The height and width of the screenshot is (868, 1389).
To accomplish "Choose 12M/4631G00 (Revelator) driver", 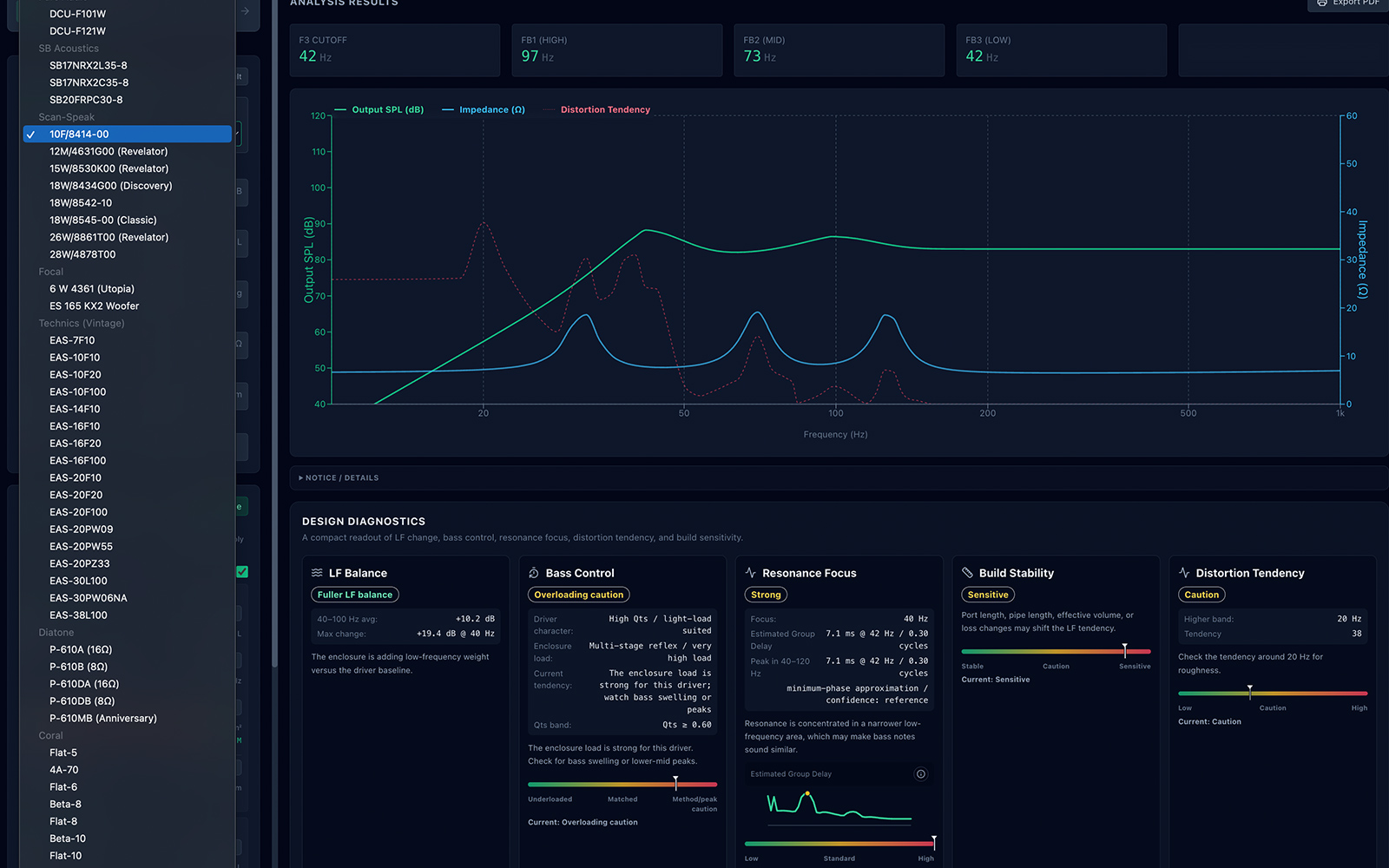I will tap(128, 151).
